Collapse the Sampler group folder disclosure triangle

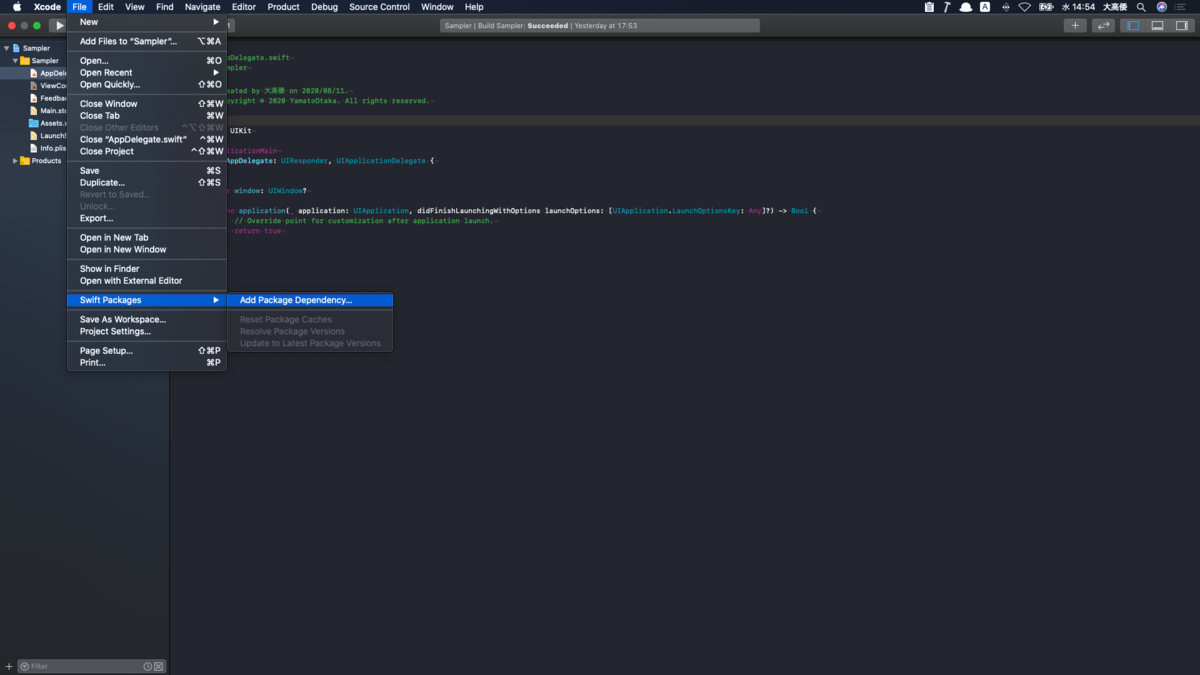click(15, 61)
